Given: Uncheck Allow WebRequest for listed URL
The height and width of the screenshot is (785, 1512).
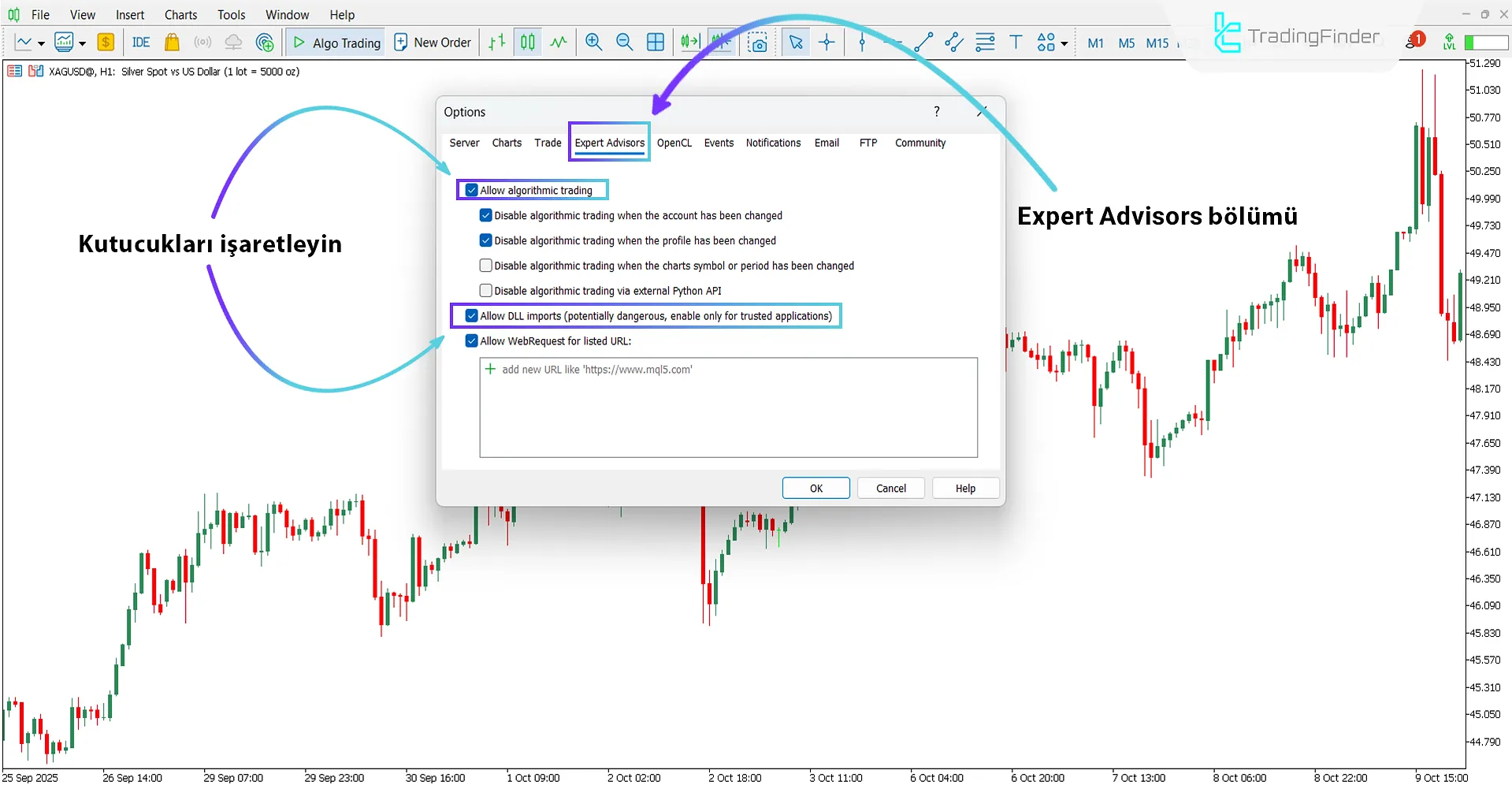Looking at the screenshot, I should click(471, 340).
